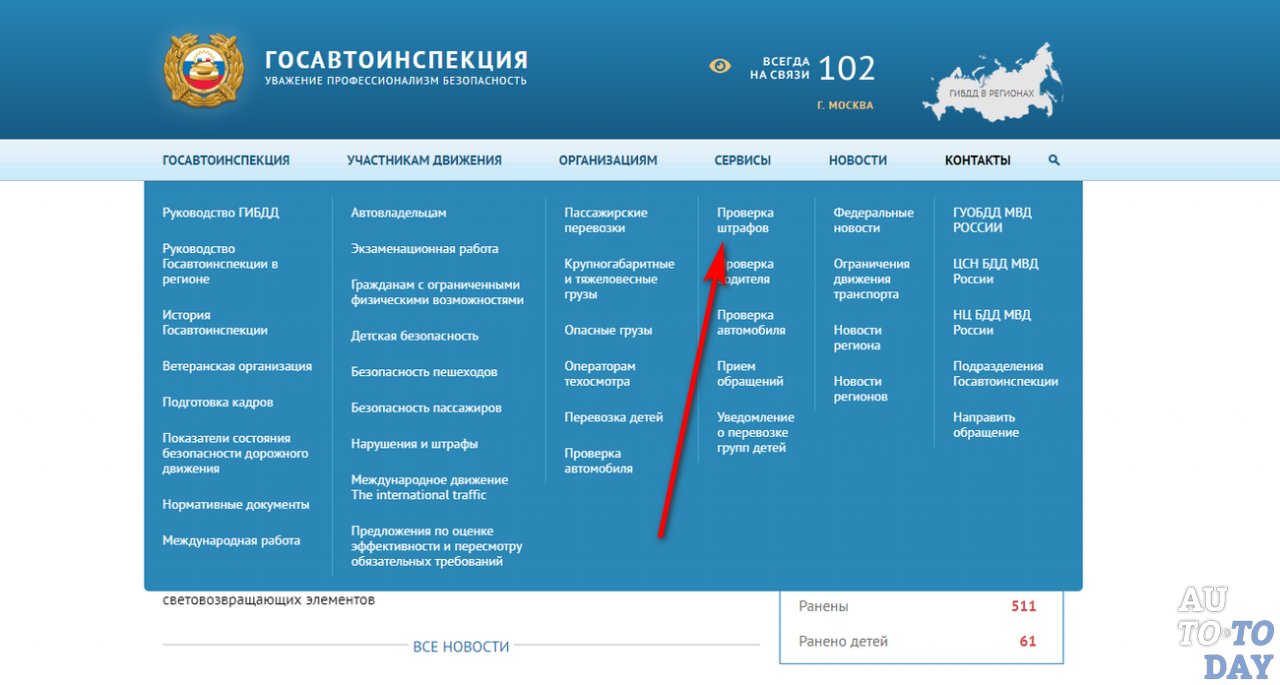The width and height of the screenshot is (1280, 685).
Task: Open the Сервисы menu tab
Action: [743, 159]
